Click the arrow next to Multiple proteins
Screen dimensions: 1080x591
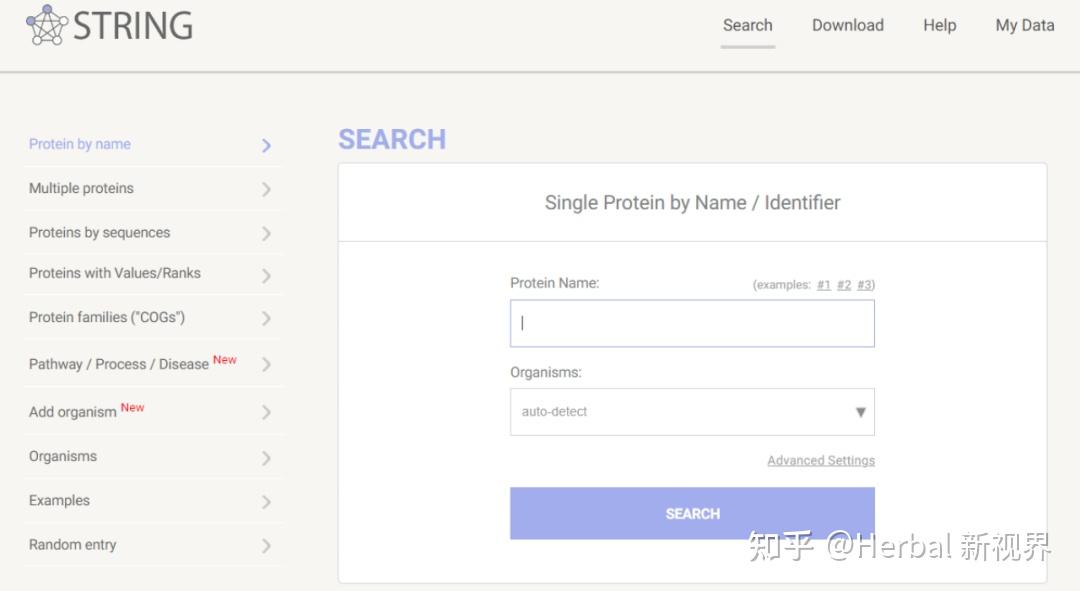coord(266,189)
